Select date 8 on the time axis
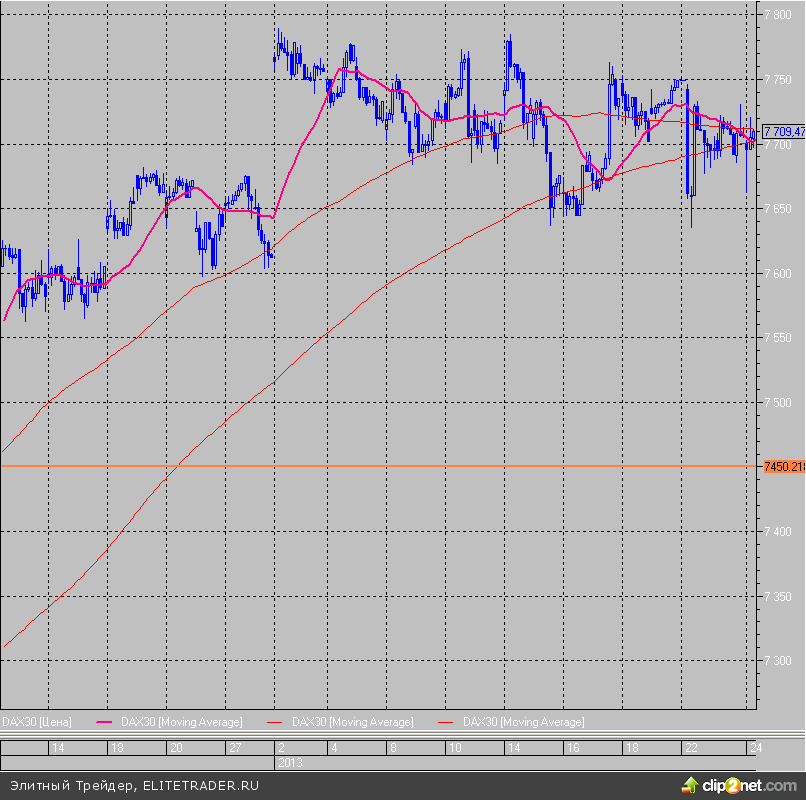 coord(394,748)
